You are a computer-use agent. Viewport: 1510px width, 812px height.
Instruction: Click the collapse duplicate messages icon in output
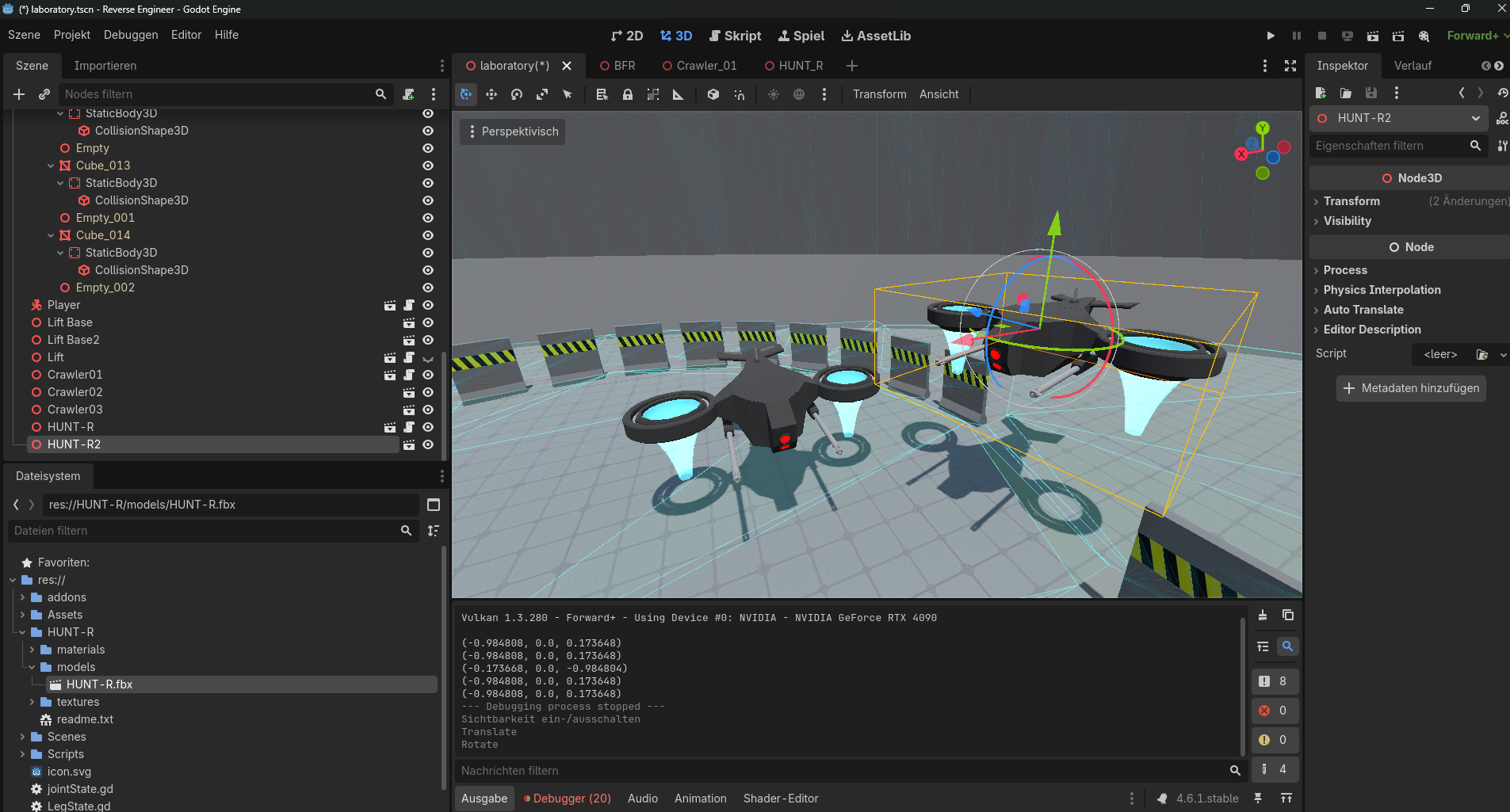[x=1263, y=646]
